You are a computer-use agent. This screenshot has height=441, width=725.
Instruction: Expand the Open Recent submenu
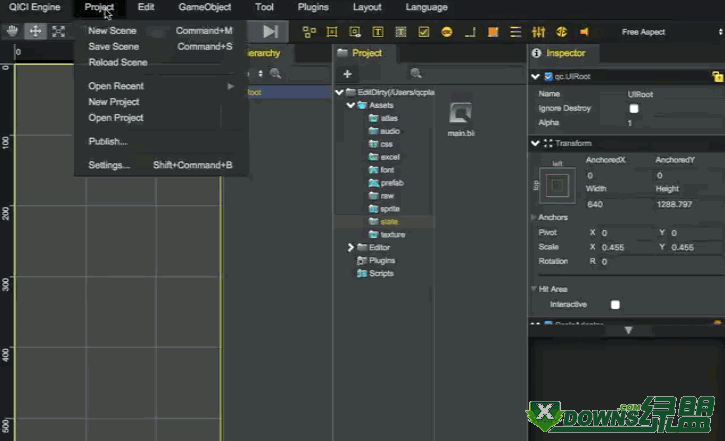[x=160, y=86]
